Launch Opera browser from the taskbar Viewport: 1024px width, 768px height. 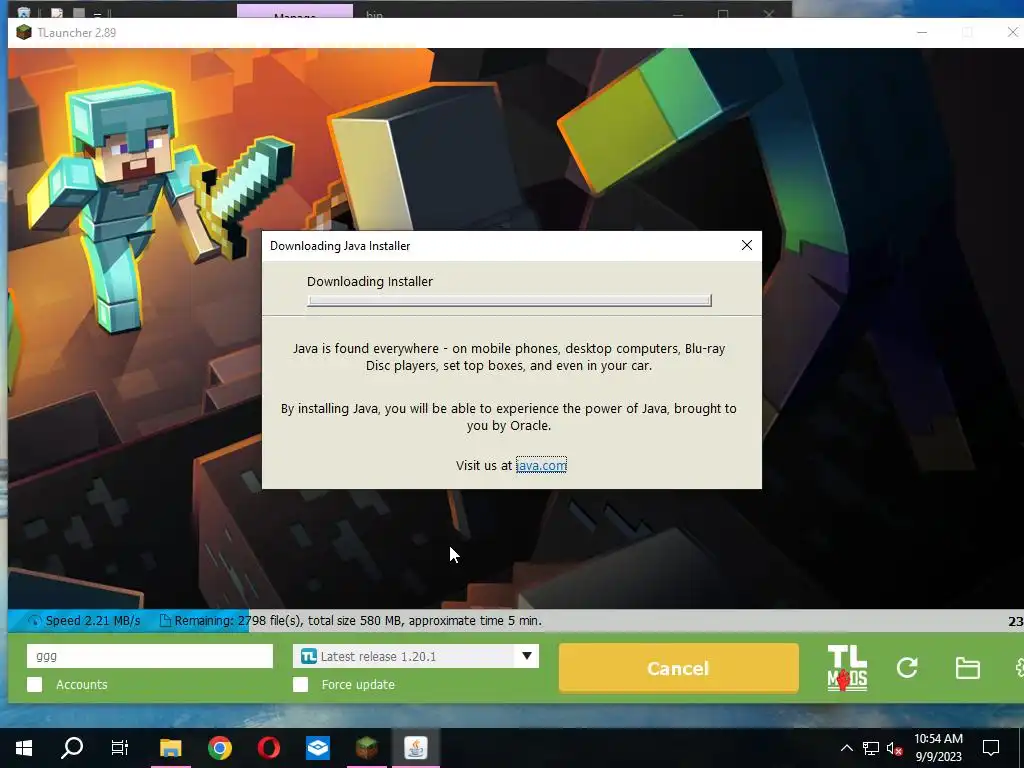pyautogui.click(x=268, y=748)
